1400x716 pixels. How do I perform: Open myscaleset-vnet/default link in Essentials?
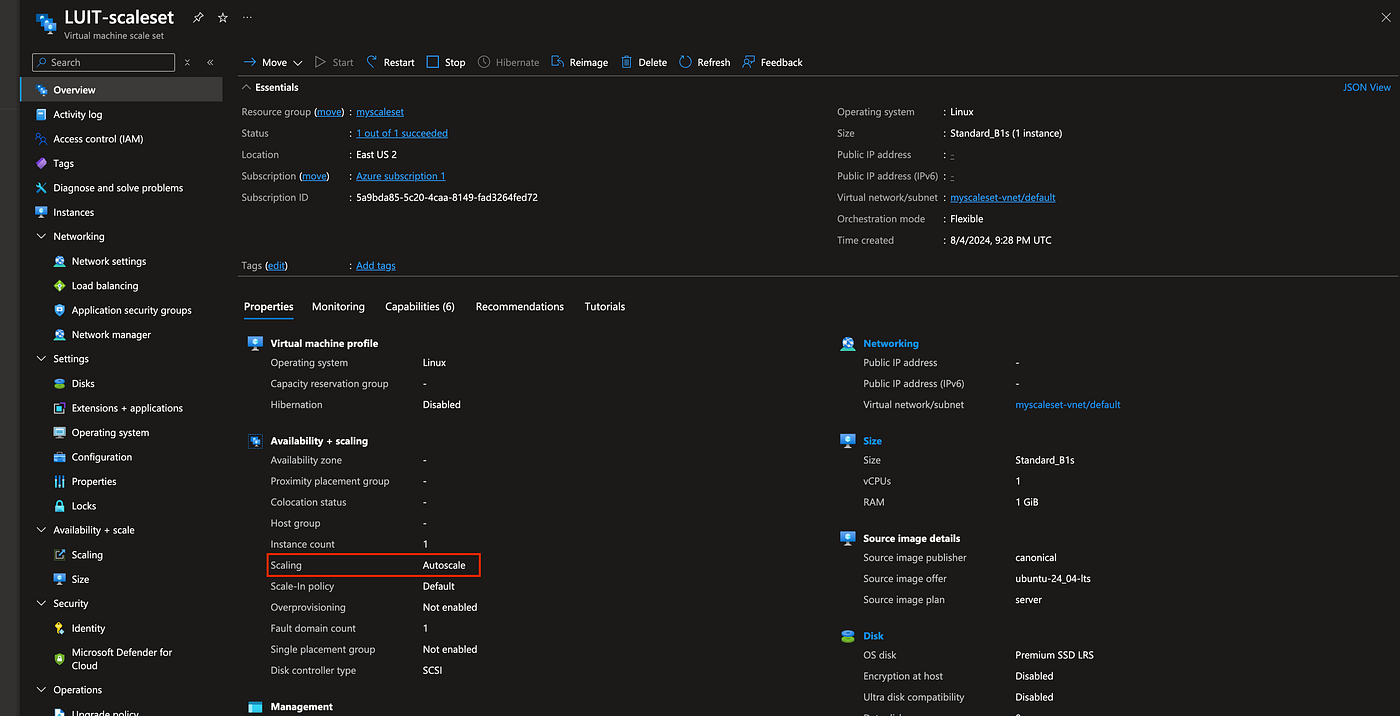pos(1003,198)
